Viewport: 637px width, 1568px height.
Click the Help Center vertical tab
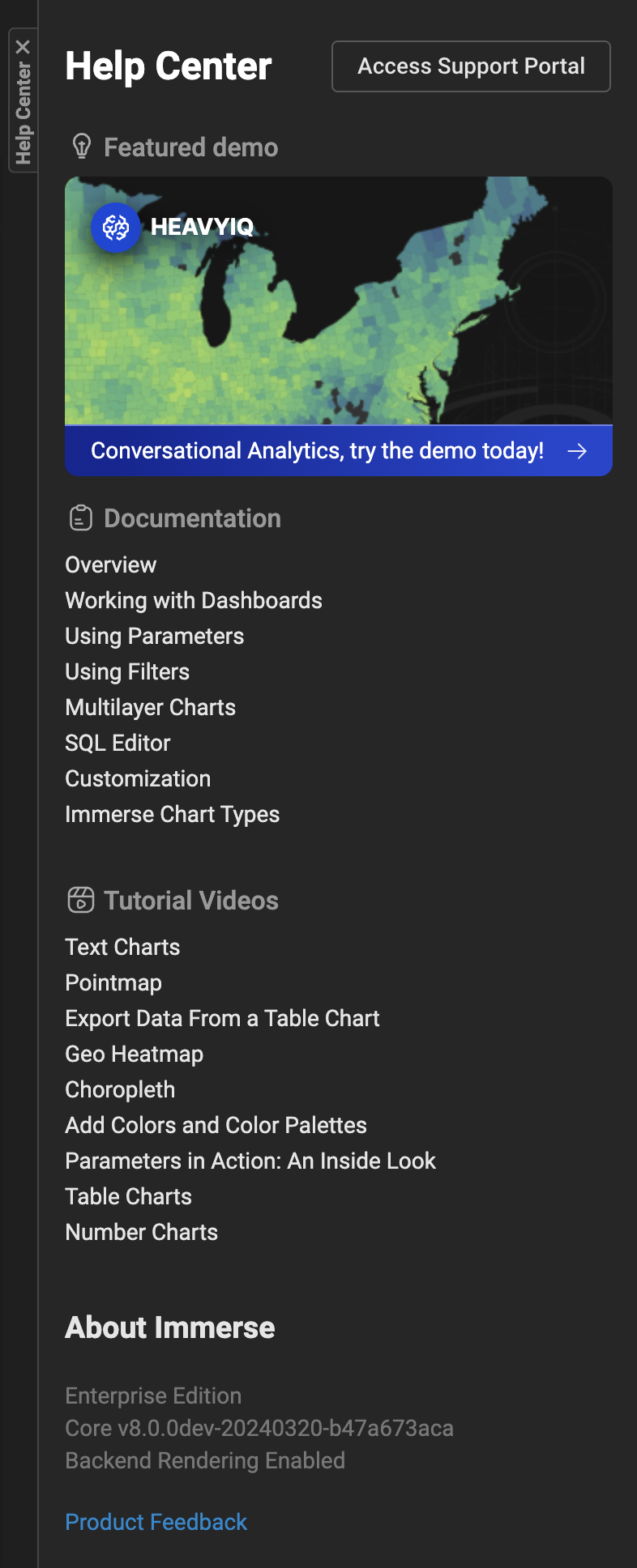(23, 113)
